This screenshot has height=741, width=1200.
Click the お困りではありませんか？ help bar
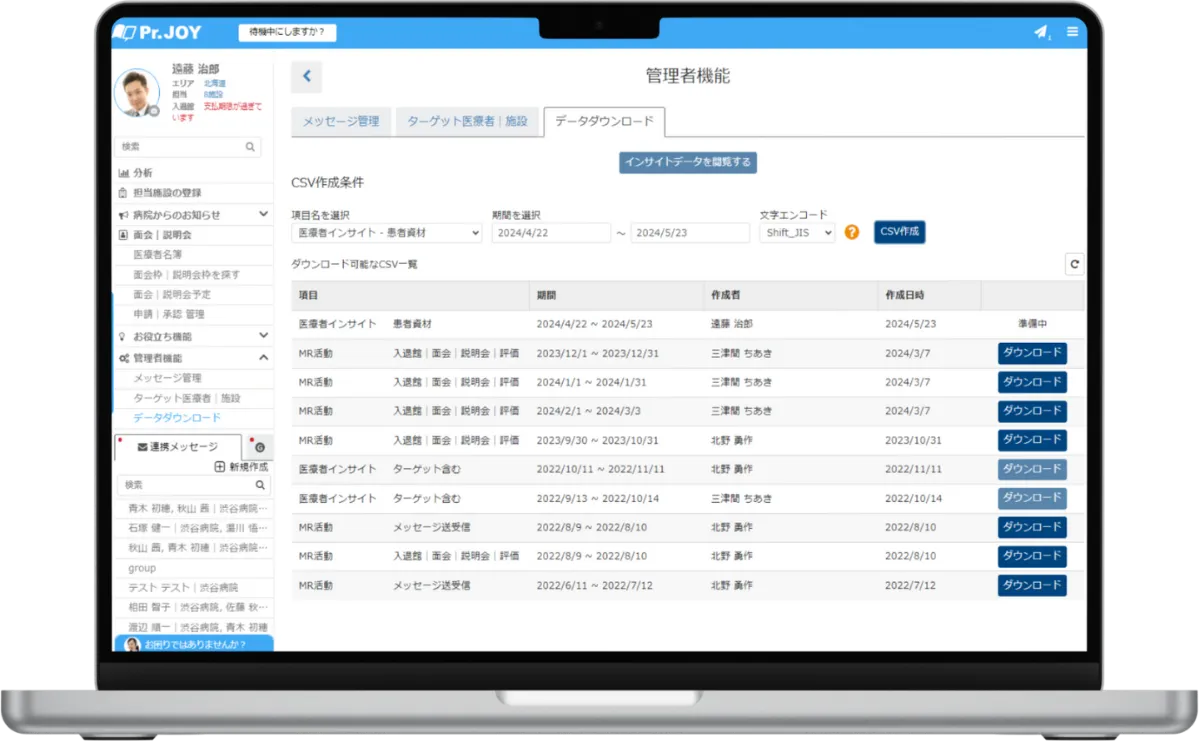pyautogui.click(x=194, y=645)
